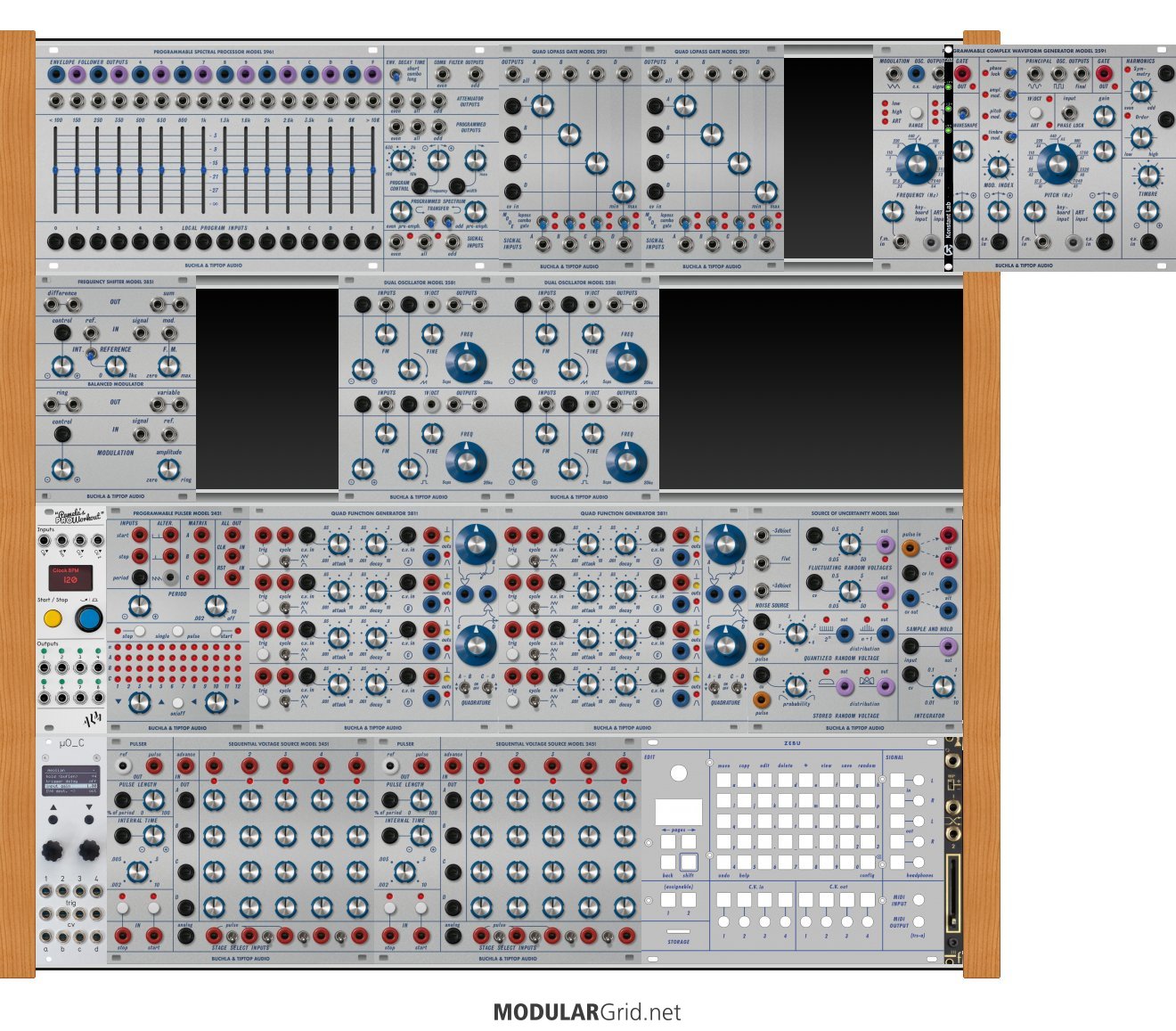Click the left arrow on Programmable Pulser matrix
This screenshot has height=1031, width=1176.
pos(193,701)
